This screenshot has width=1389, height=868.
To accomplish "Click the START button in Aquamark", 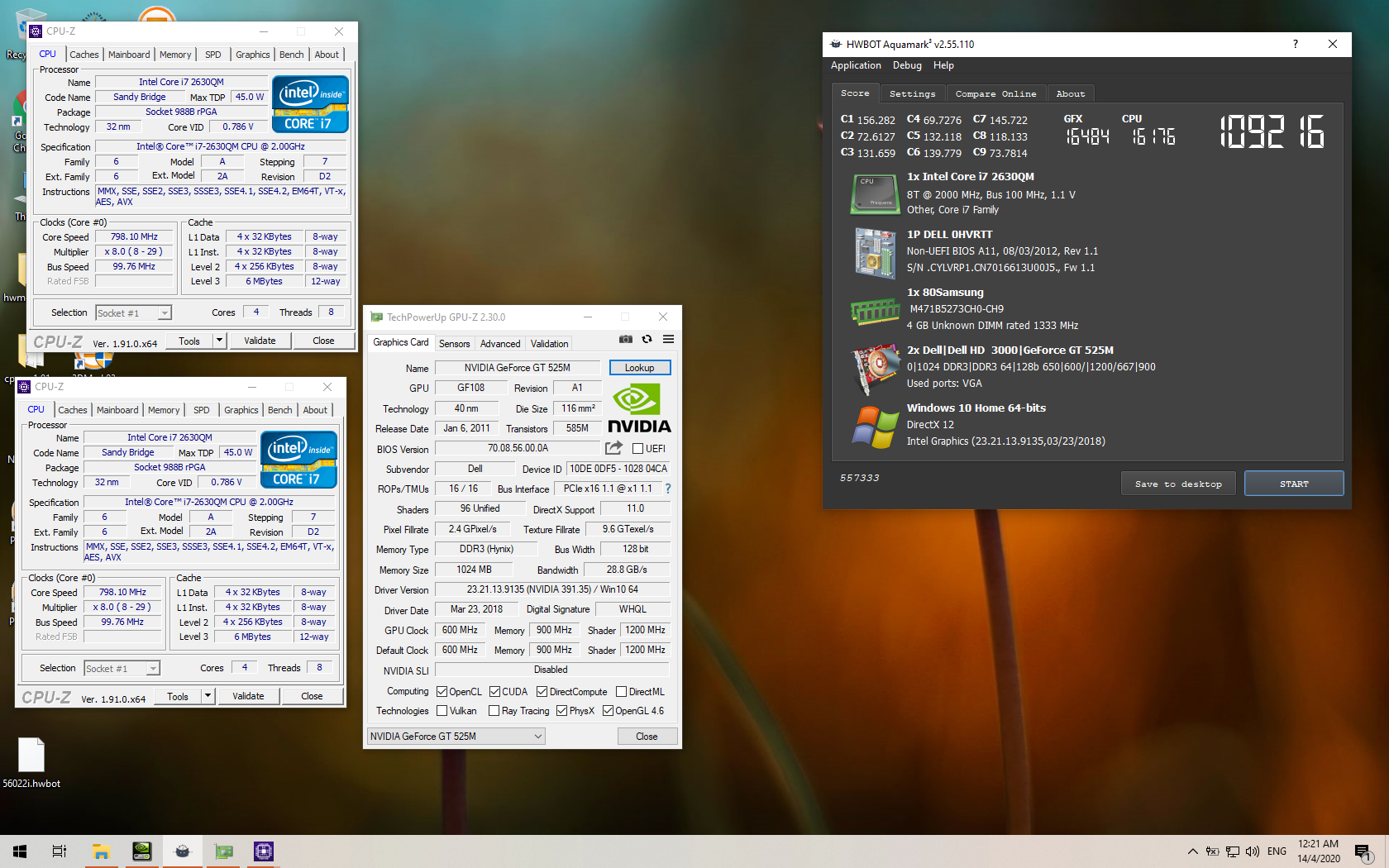I will tap(1294, 484).
